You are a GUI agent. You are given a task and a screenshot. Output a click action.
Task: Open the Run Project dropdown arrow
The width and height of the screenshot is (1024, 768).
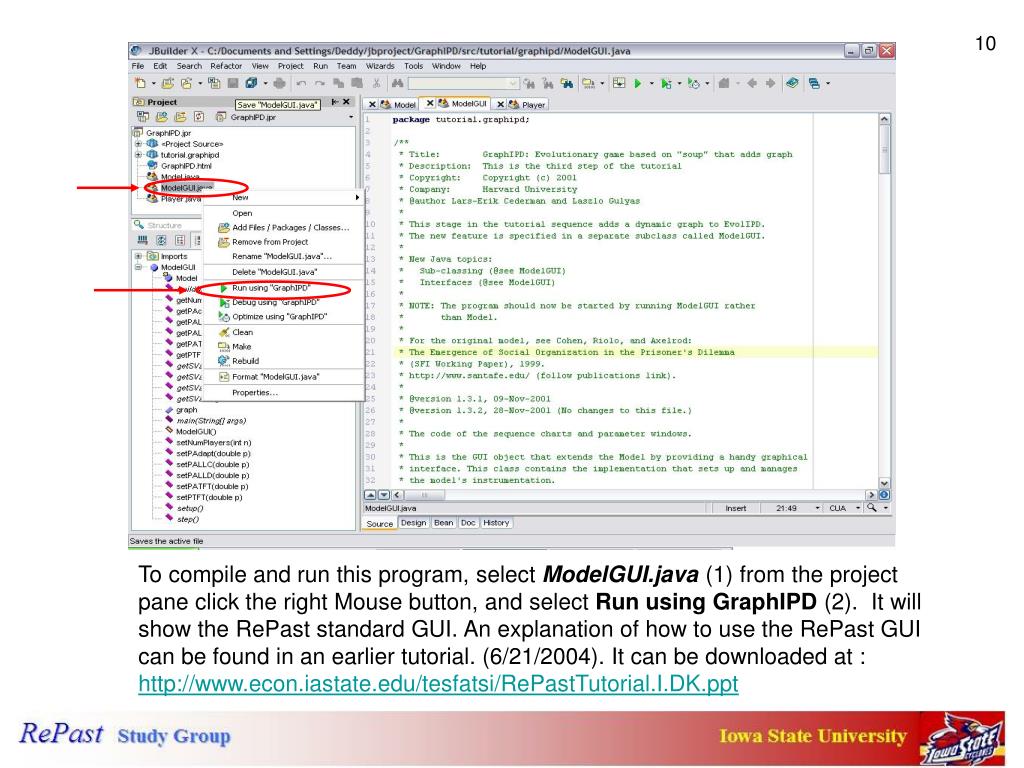point(652,84)
